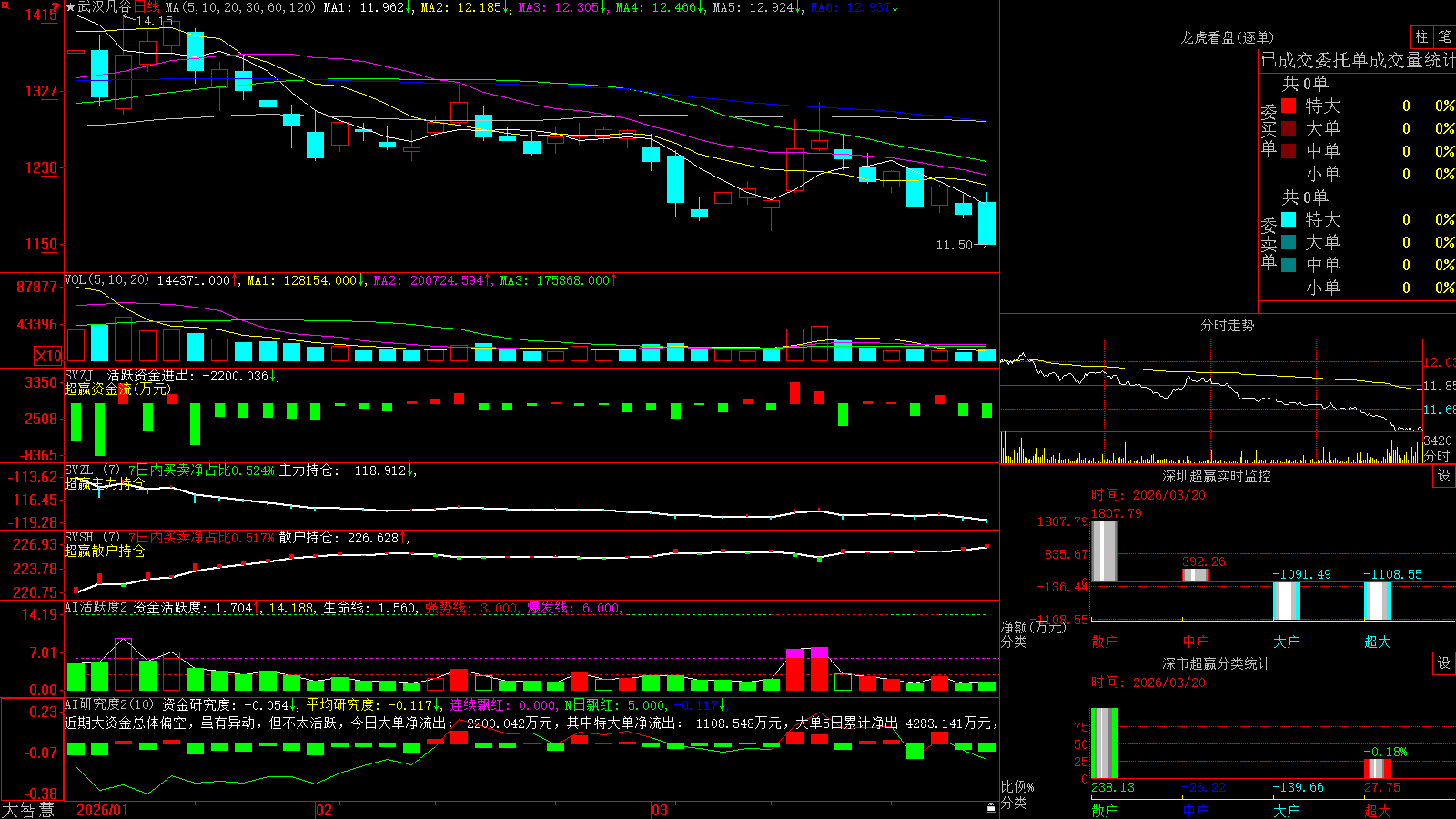1456x819 pixels.
Task: Click the 14.15 high price marker
Action: pyautogui.click(x=154, y=21)
